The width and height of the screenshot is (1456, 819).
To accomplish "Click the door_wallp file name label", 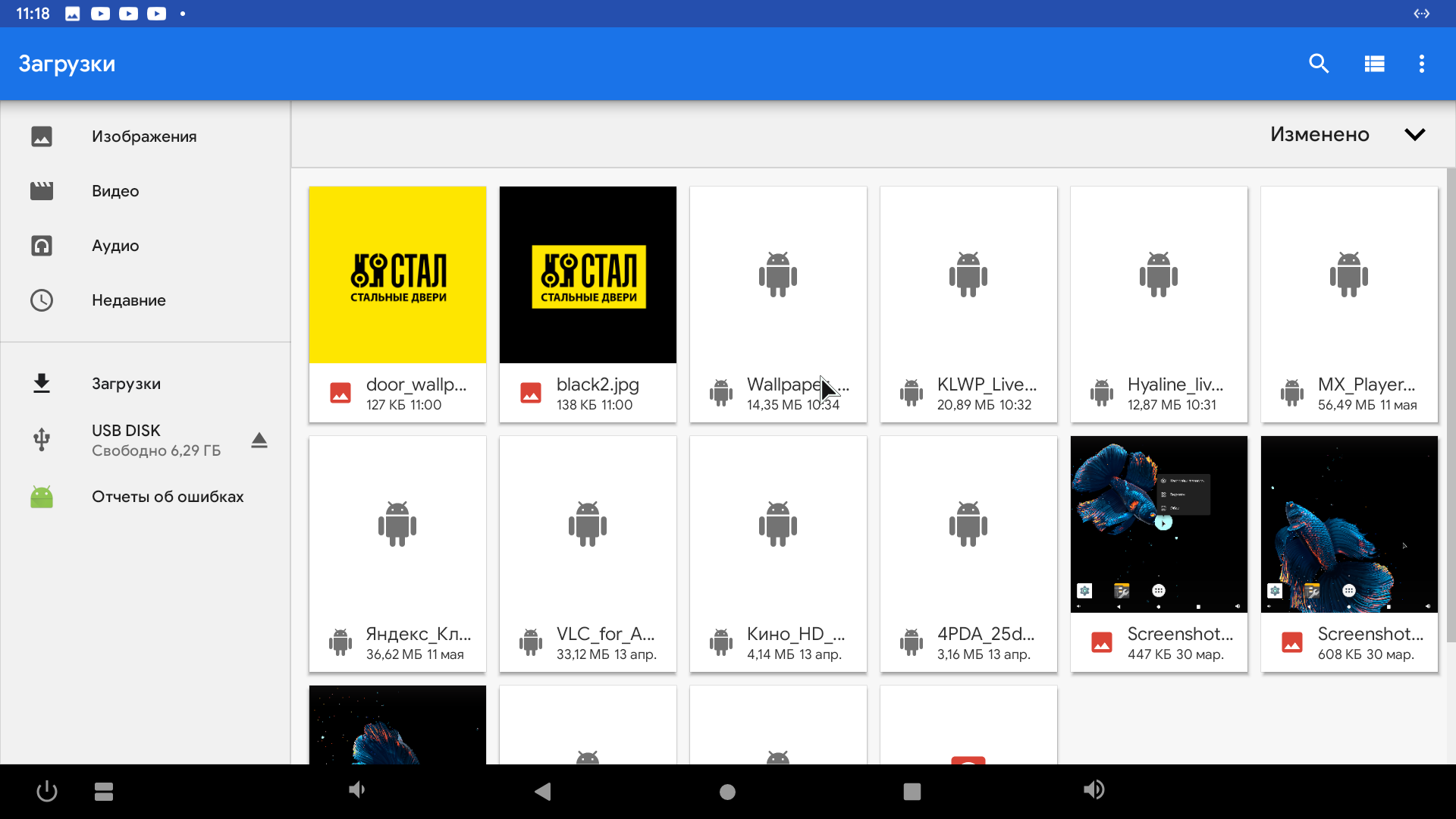I will [x=416, y=384].
